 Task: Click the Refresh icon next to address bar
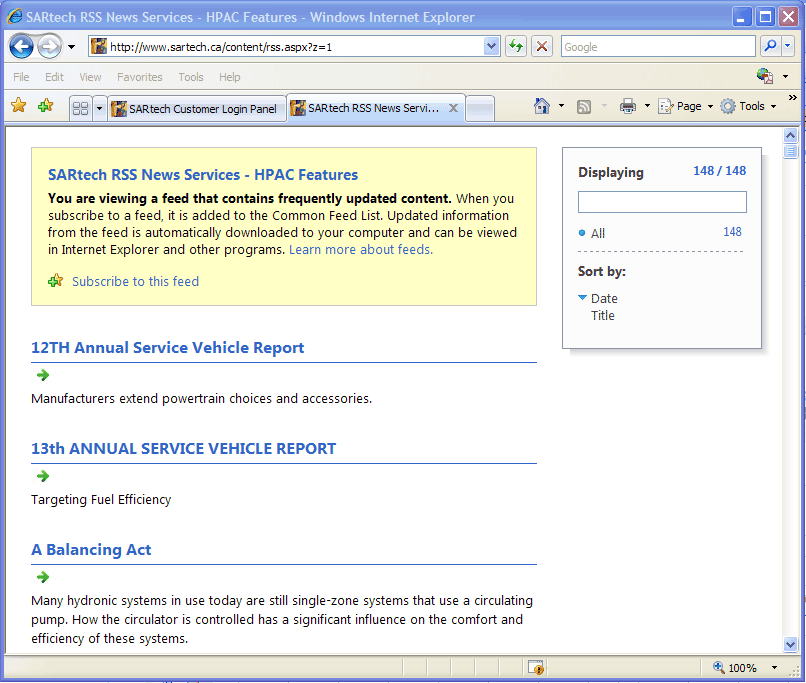pyautogui.click(x=516, y=47)
